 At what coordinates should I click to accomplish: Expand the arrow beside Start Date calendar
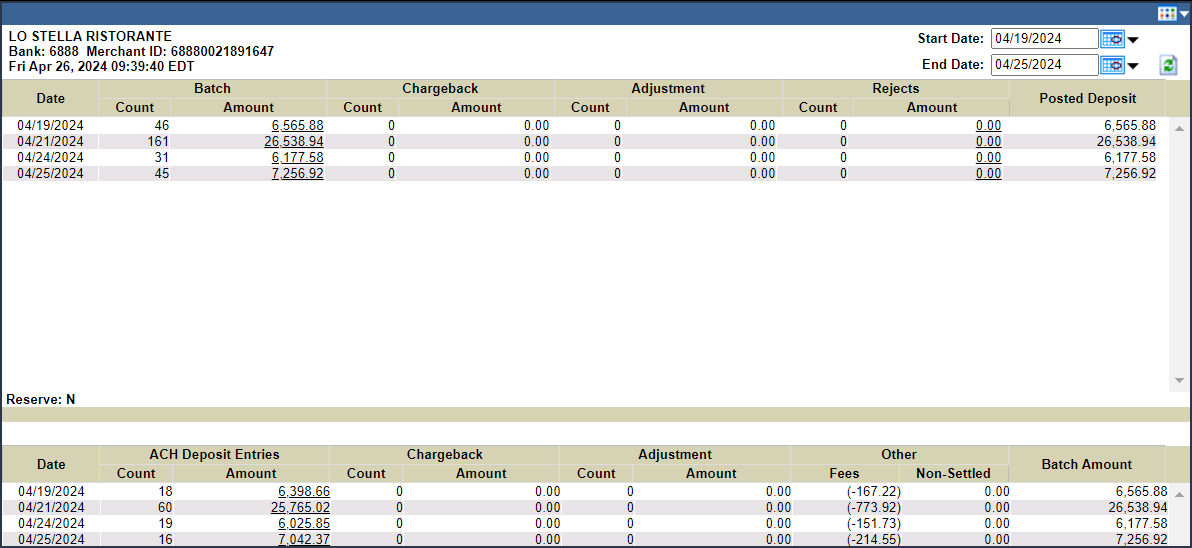(1133, 41)
